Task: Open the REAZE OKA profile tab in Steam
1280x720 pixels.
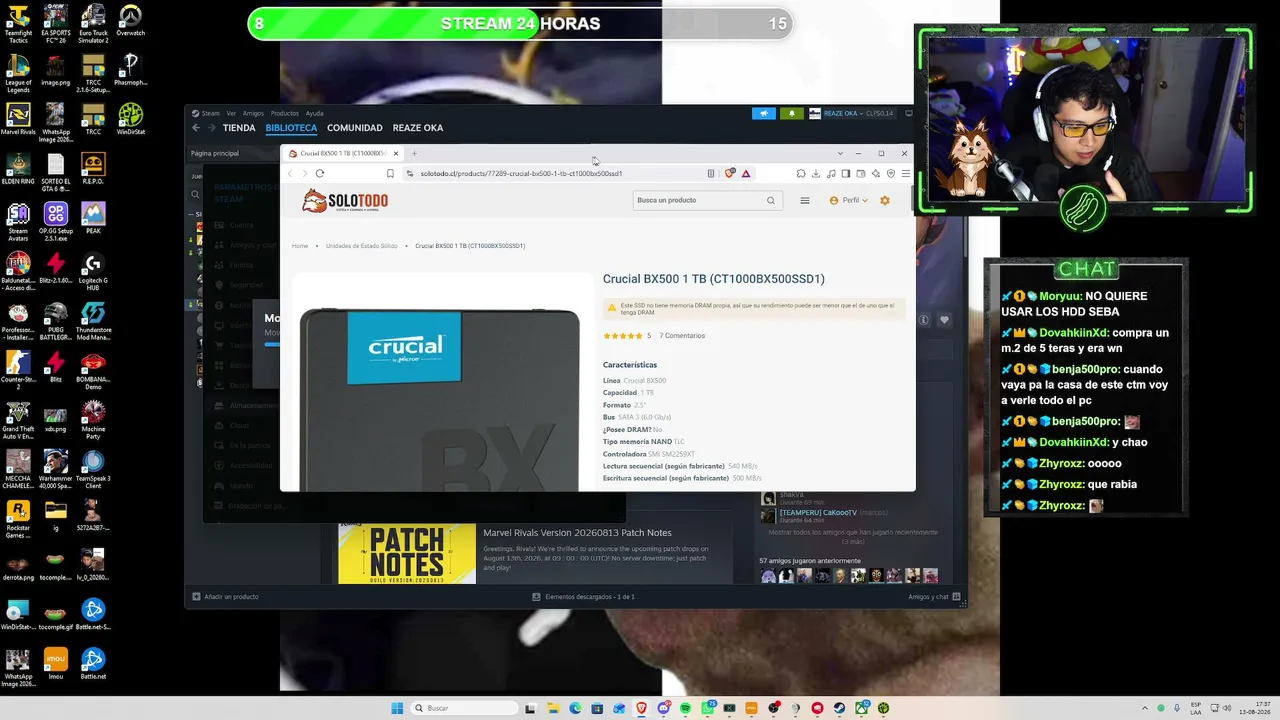Action: click(x=418, y=128)
